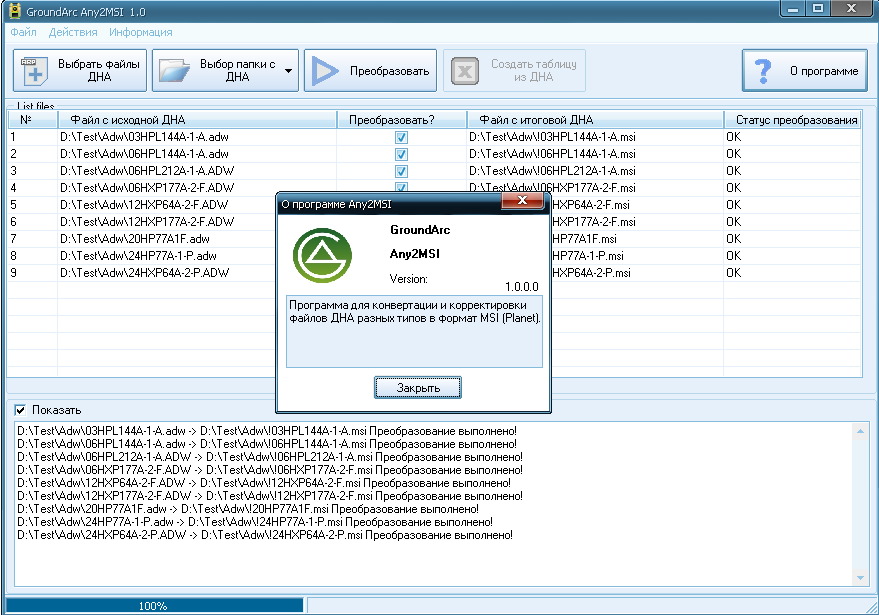Click the log line for 20HP77A1F.adw
This screenshot has height=615, width=879.
click(248, 509)
